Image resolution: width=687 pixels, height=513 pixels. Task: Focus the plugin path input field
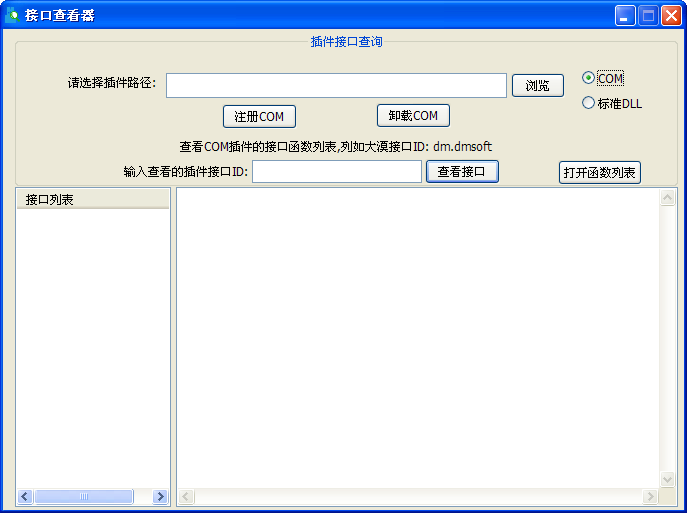336,85
